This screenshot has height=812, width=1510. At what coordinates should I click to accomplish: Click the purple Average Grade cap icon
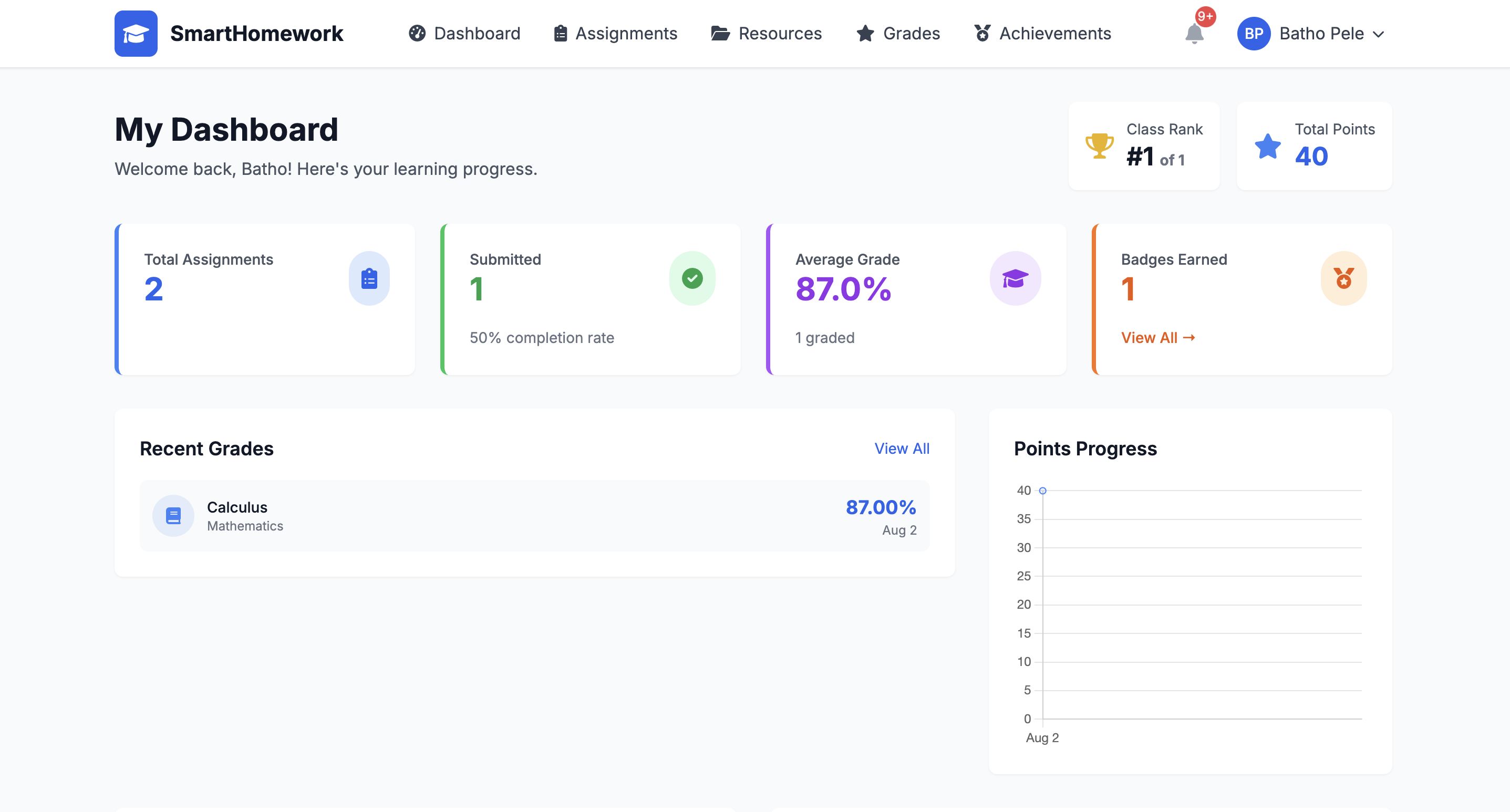[x=1015, y=278]
